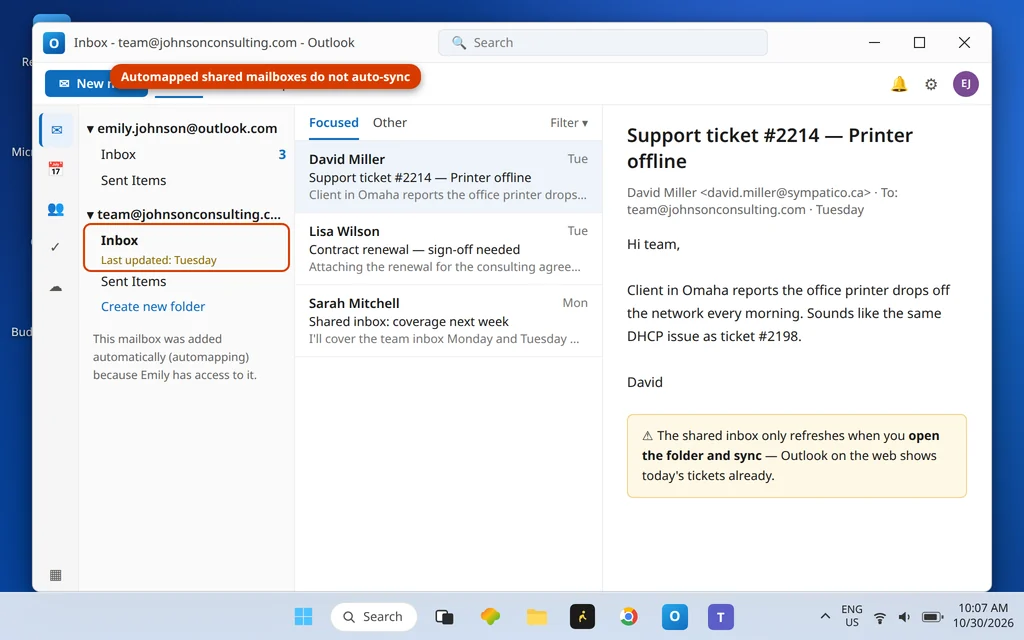Open File Explorer from taskbar
The image size is (1024, 640).
537,616
